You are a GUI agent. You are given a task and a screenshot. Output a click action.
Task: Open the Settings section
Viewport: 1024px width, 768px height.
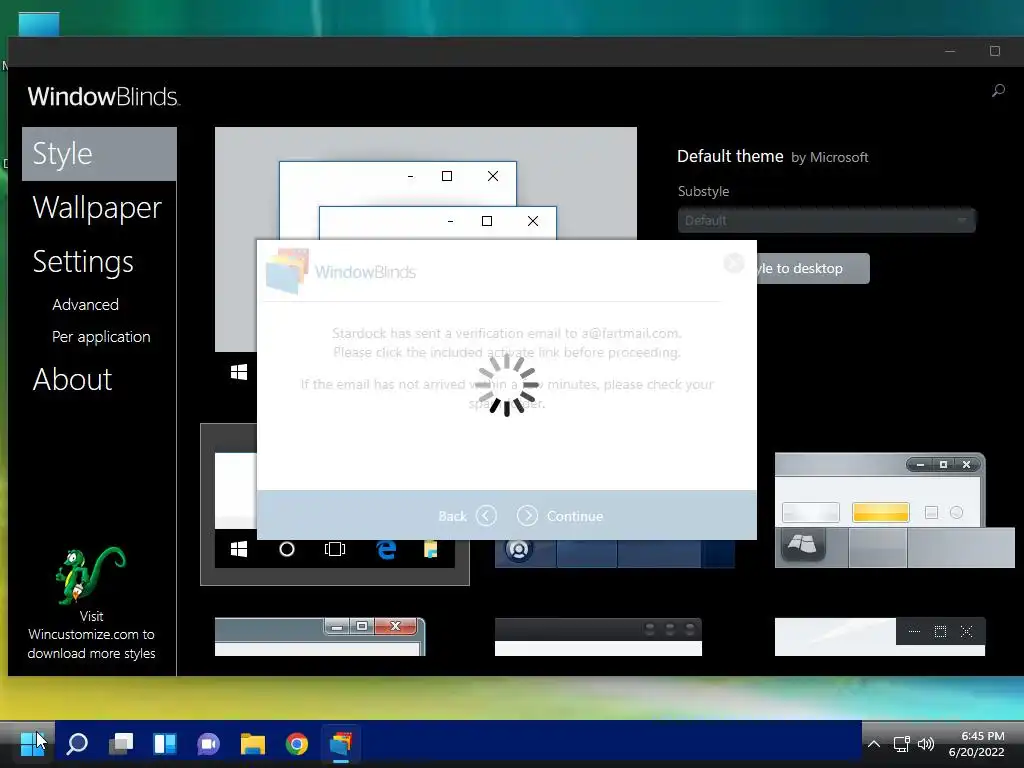[83, 262]
